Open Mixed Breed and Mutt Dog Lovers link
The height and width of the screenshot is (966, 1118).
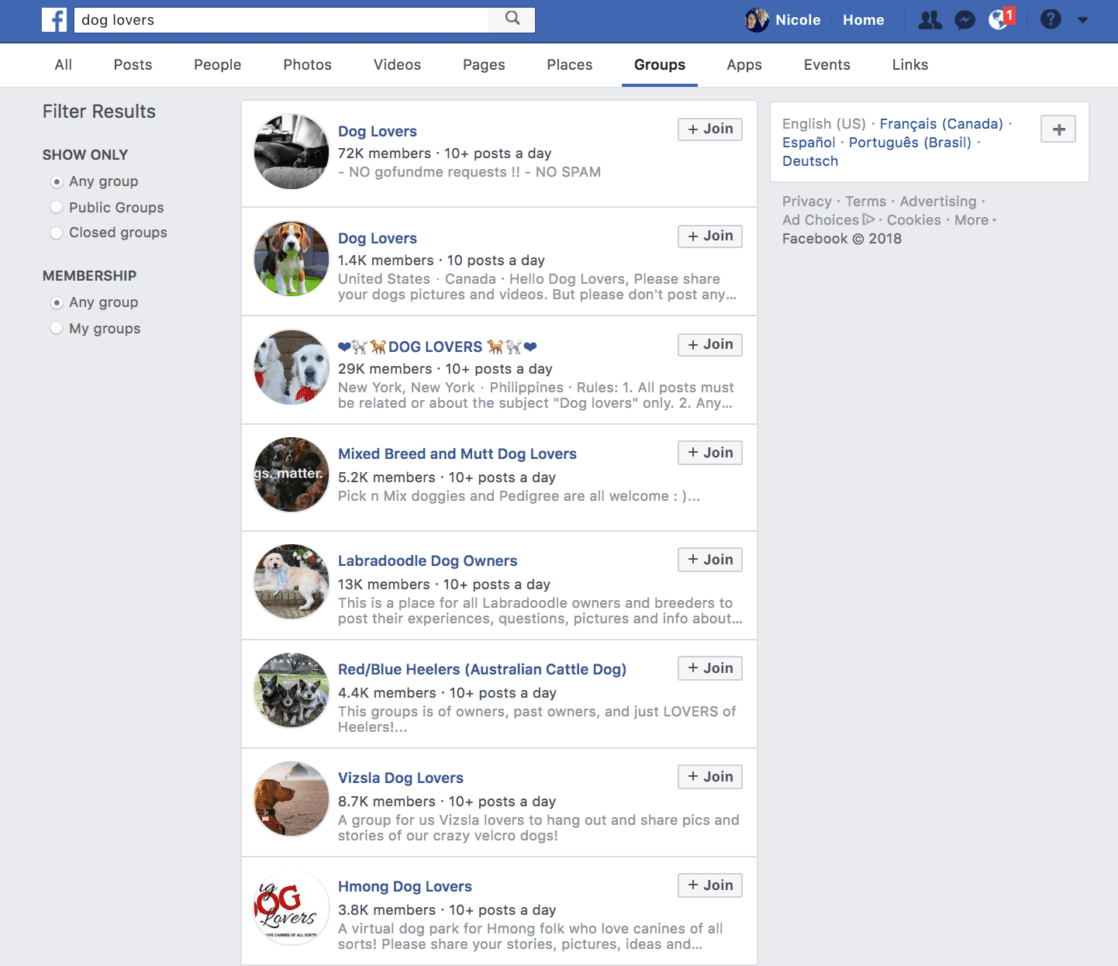click(x=457, y=453)
